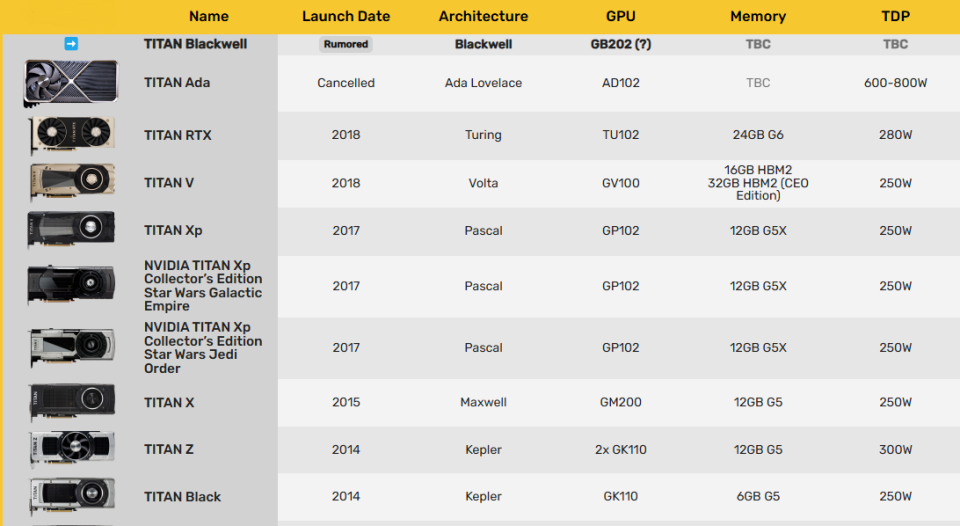Open the TITAN Black card image
The width and height of the screenshot is (960, 526).
[x=72, y=496]
